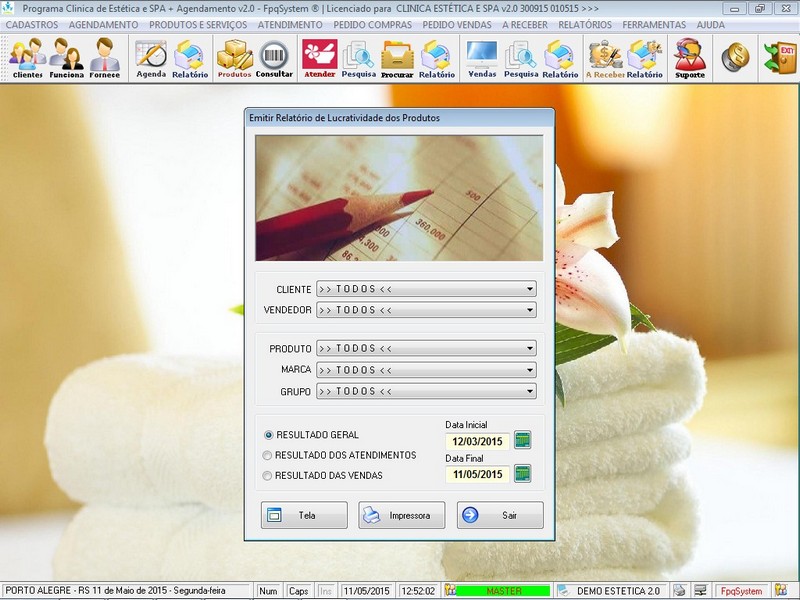Open the Agenda calendar icon
This screenshot has width=800, height=600.
pyautogui.click(x=151, y=58)
